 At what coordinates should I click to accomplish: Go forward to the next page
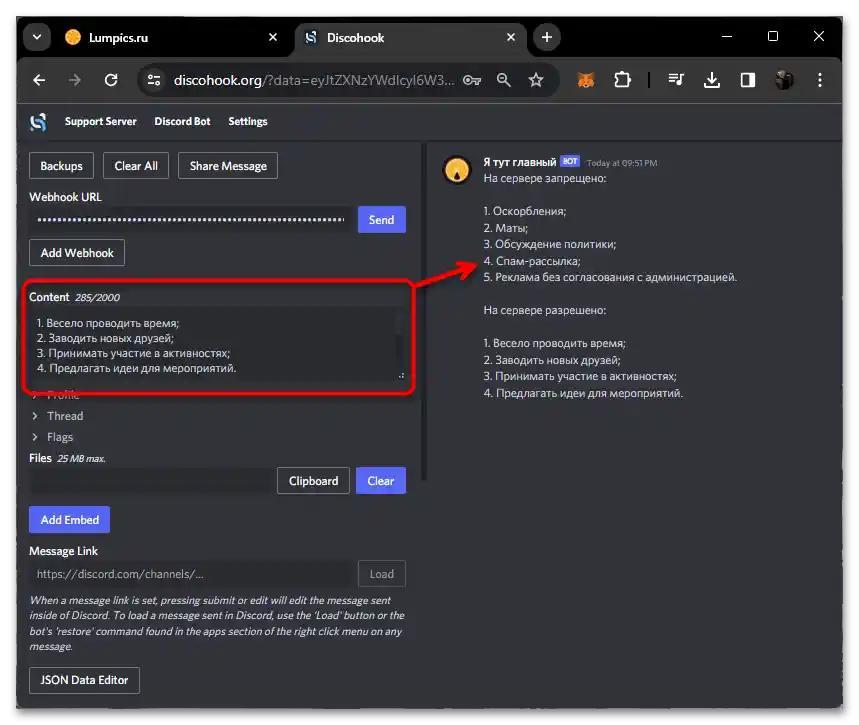(x=75, y=81)
